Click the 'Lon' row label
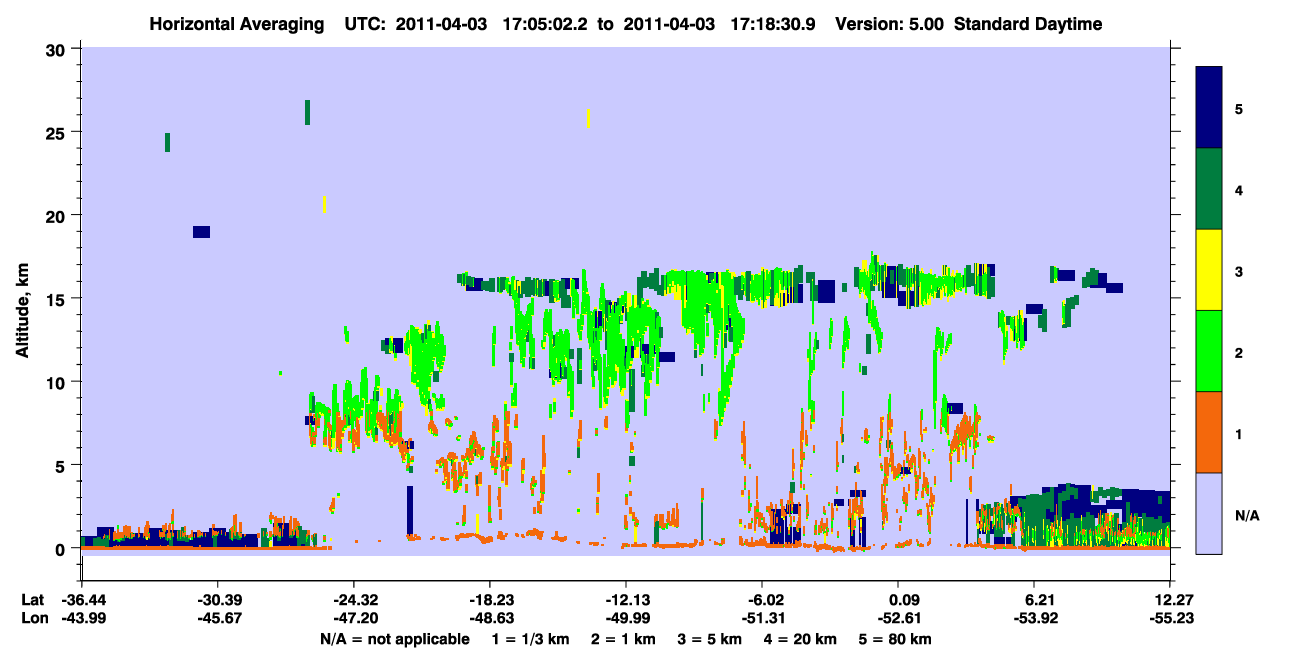1300x667 pixels. point(33,619)
